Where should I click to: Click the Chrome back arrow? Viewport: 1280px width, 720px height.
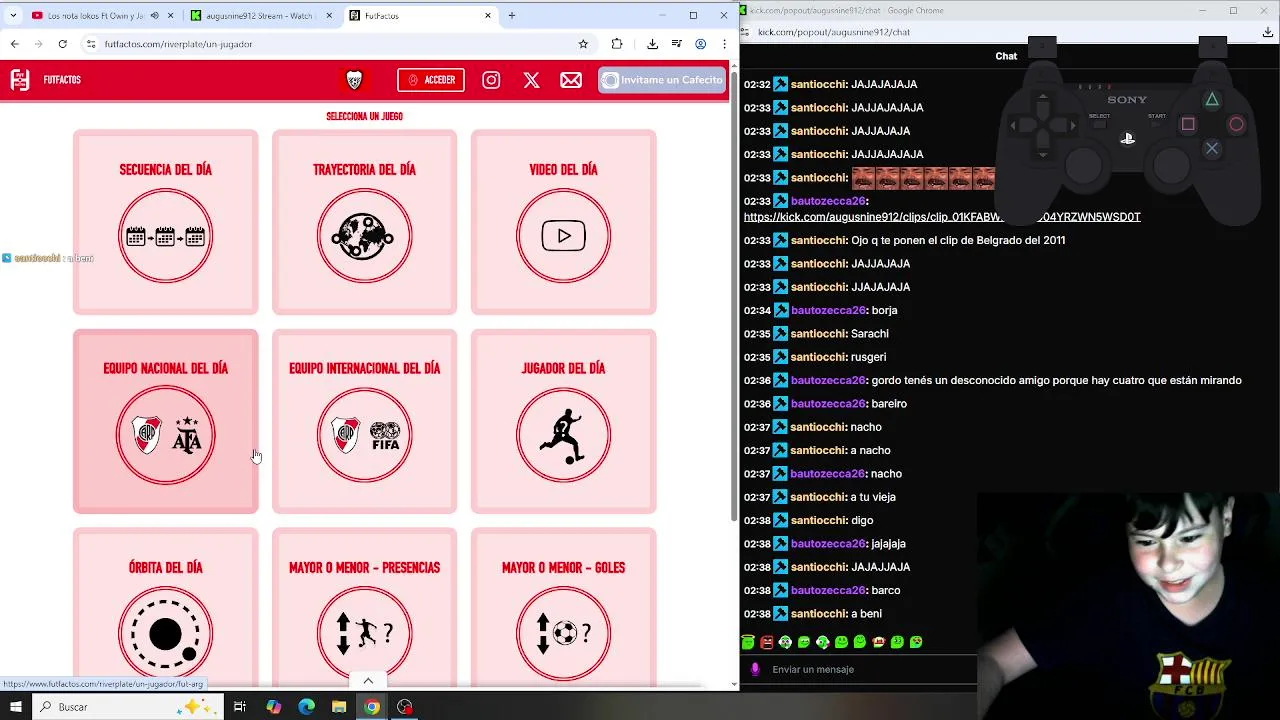tap(14, 44)
